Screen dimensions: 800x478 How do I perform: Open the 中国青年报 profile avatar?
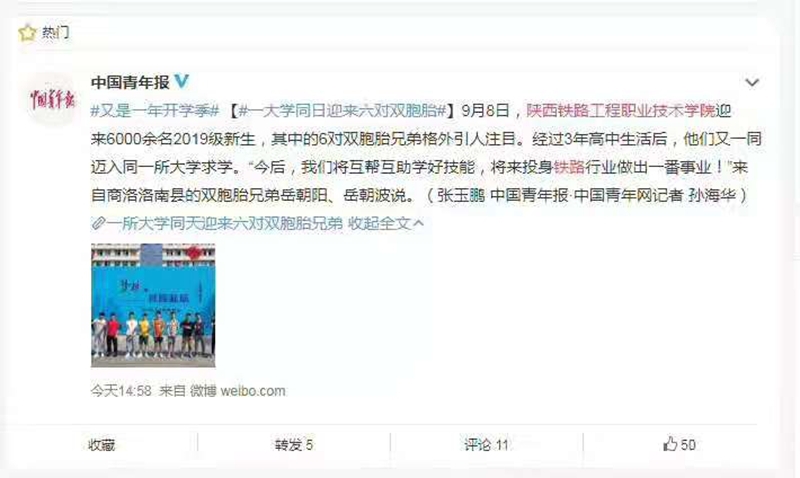[x=52, y=98]
